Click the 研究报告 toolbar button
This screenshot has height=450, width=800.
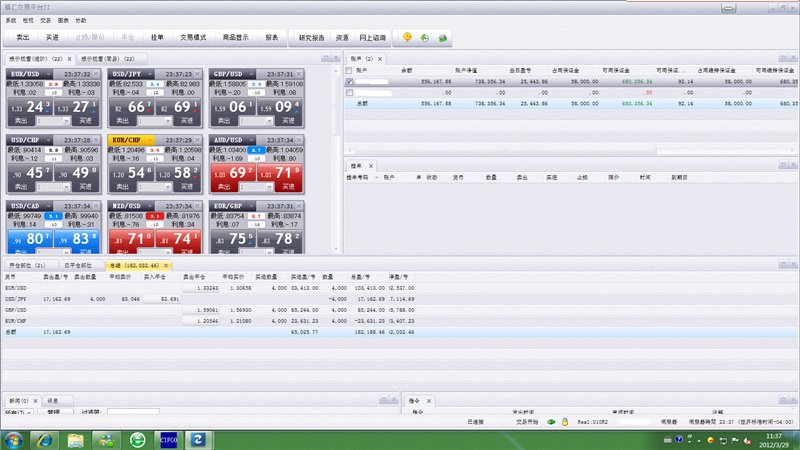click(312, 37)
